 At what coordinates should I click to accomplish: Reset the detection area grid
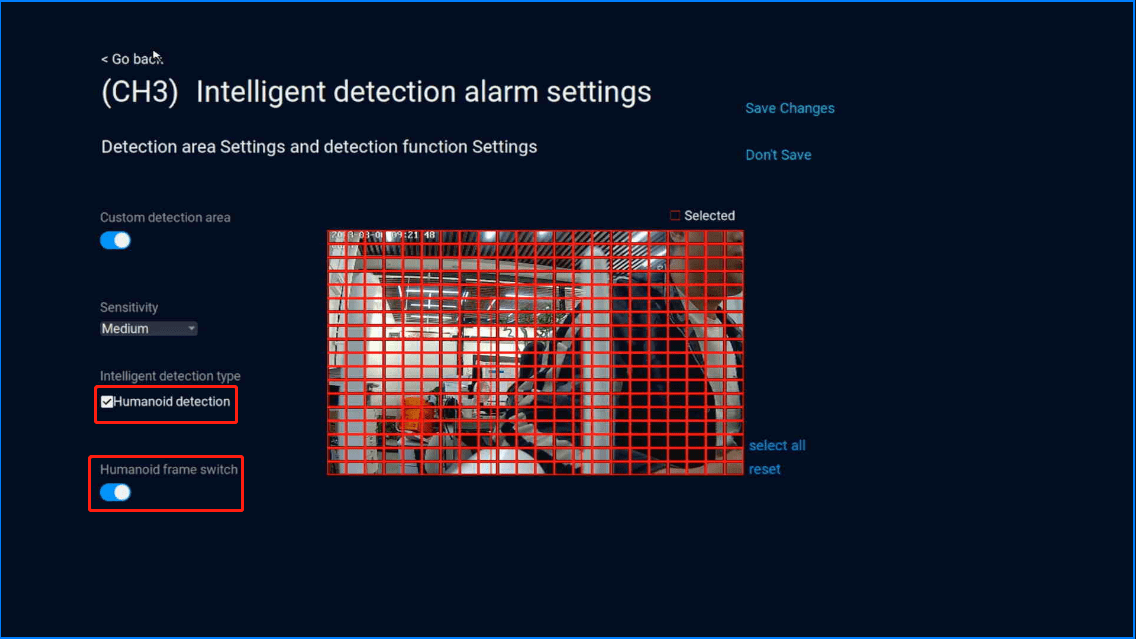pos(764,469)
